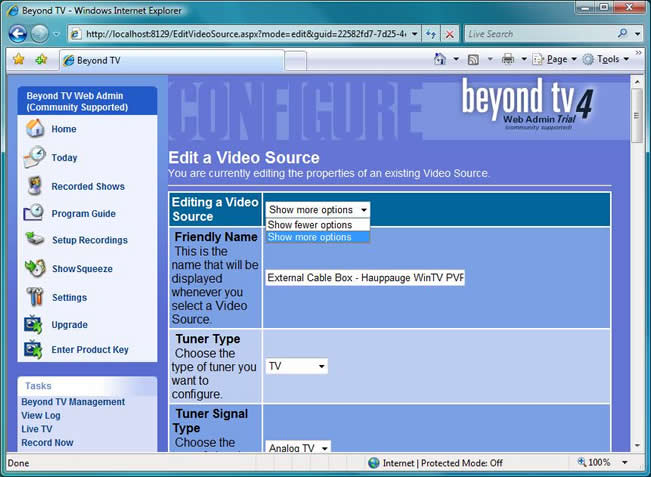Click the RSS Feeds toolbar icon
The image size is (651, 477).
[473, 59]
